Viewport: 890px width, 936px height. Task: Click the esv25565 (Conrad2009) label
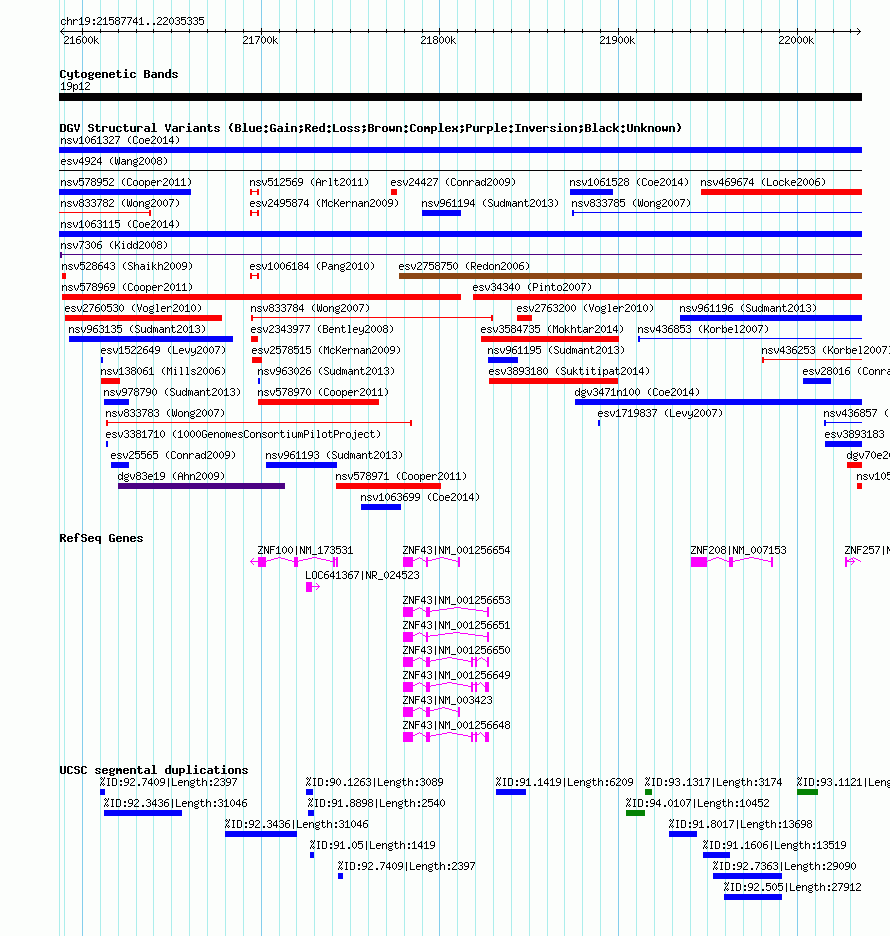173,455
